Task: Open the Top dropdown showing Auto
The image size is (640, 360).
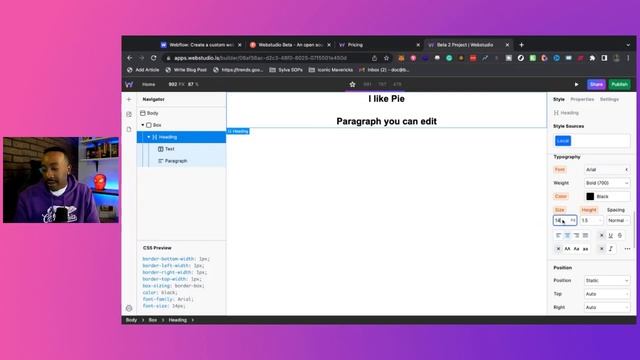Action: pos(607,294)
